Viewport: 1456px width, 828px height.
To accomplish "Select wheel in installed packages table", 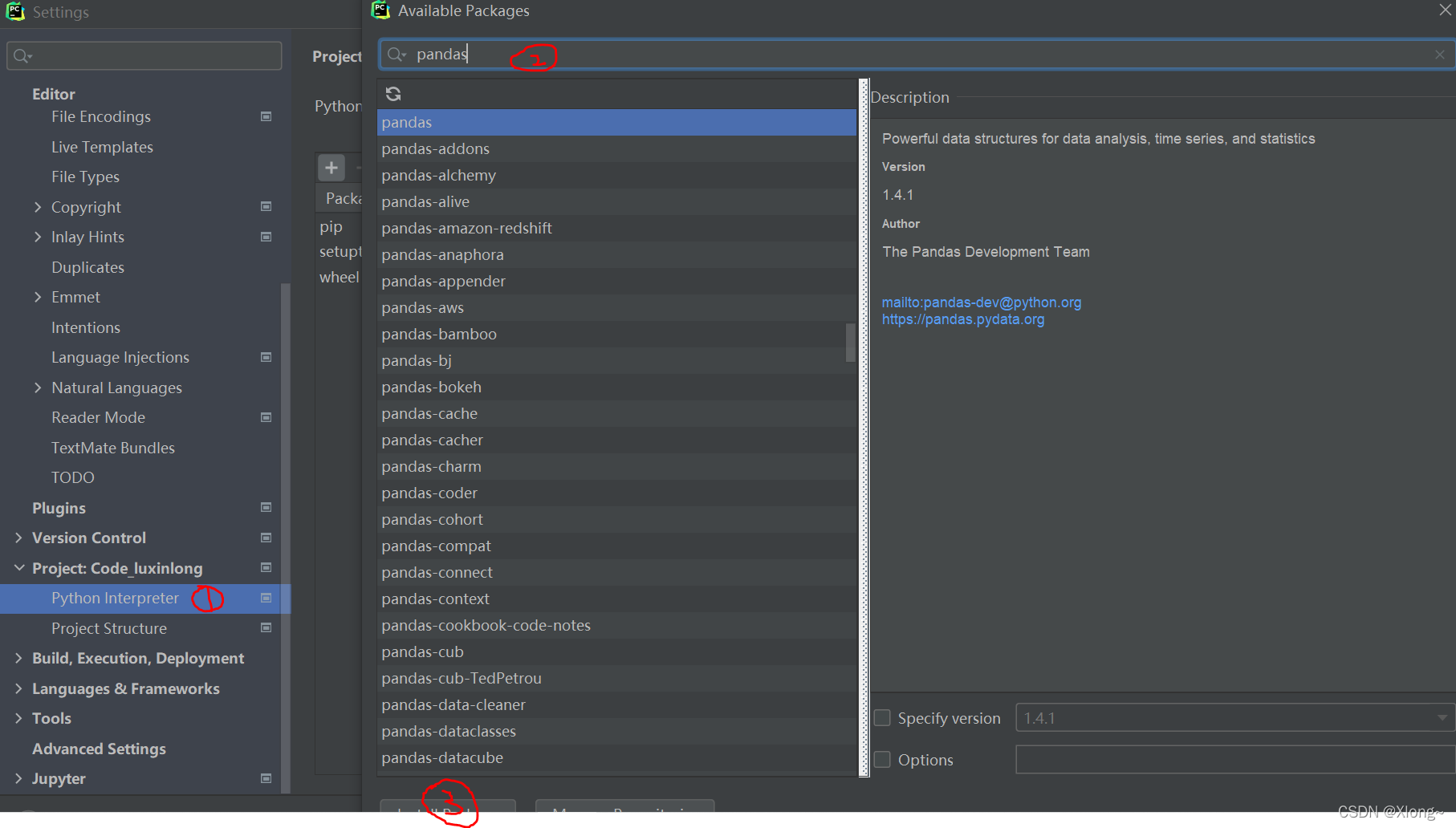I will click(339, 277).
